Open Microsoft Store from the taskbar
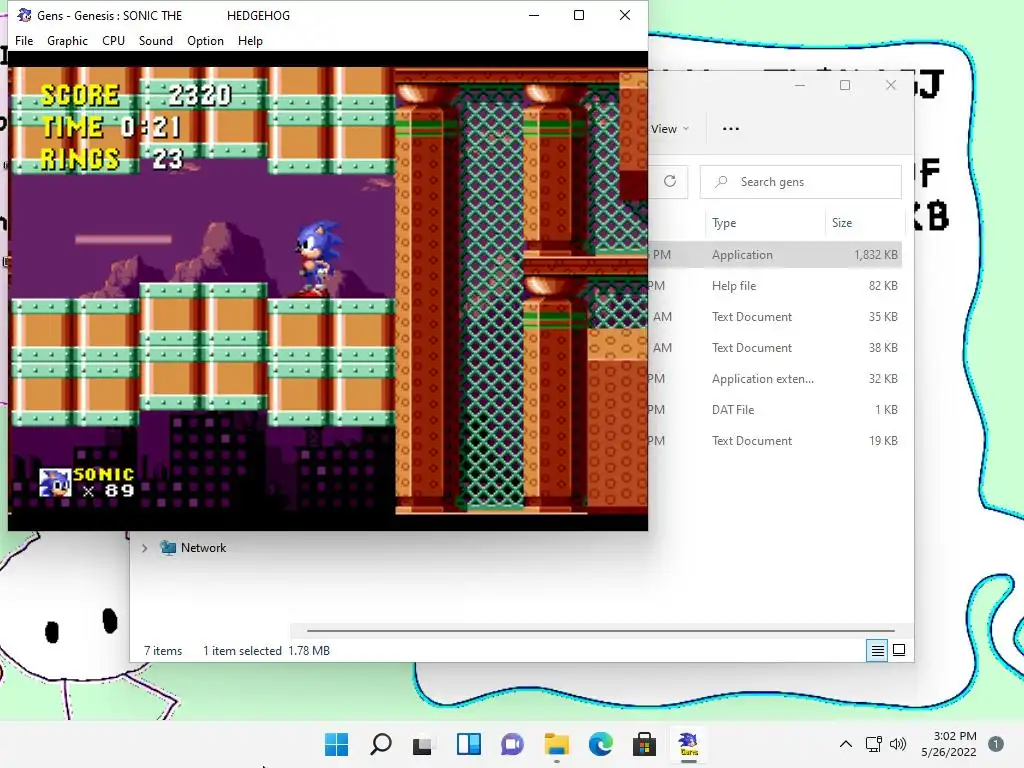The width and height of the screenshot is (1024, 768). (644, 744)
